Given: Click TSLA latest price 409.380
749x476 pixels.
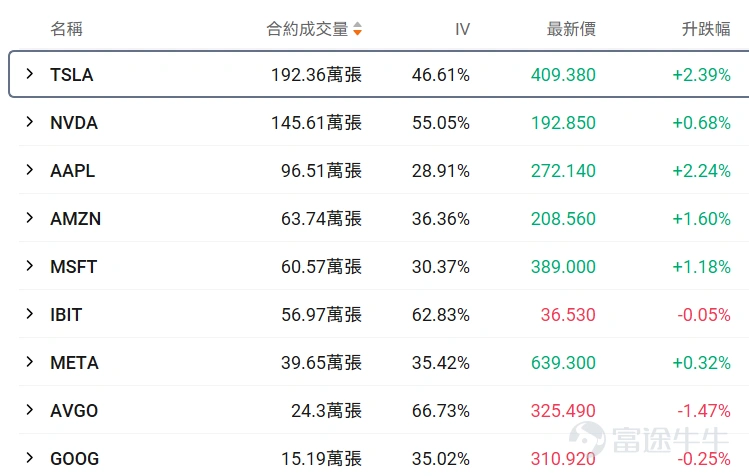Looking at the screenshot, I should tap(563, 75).
